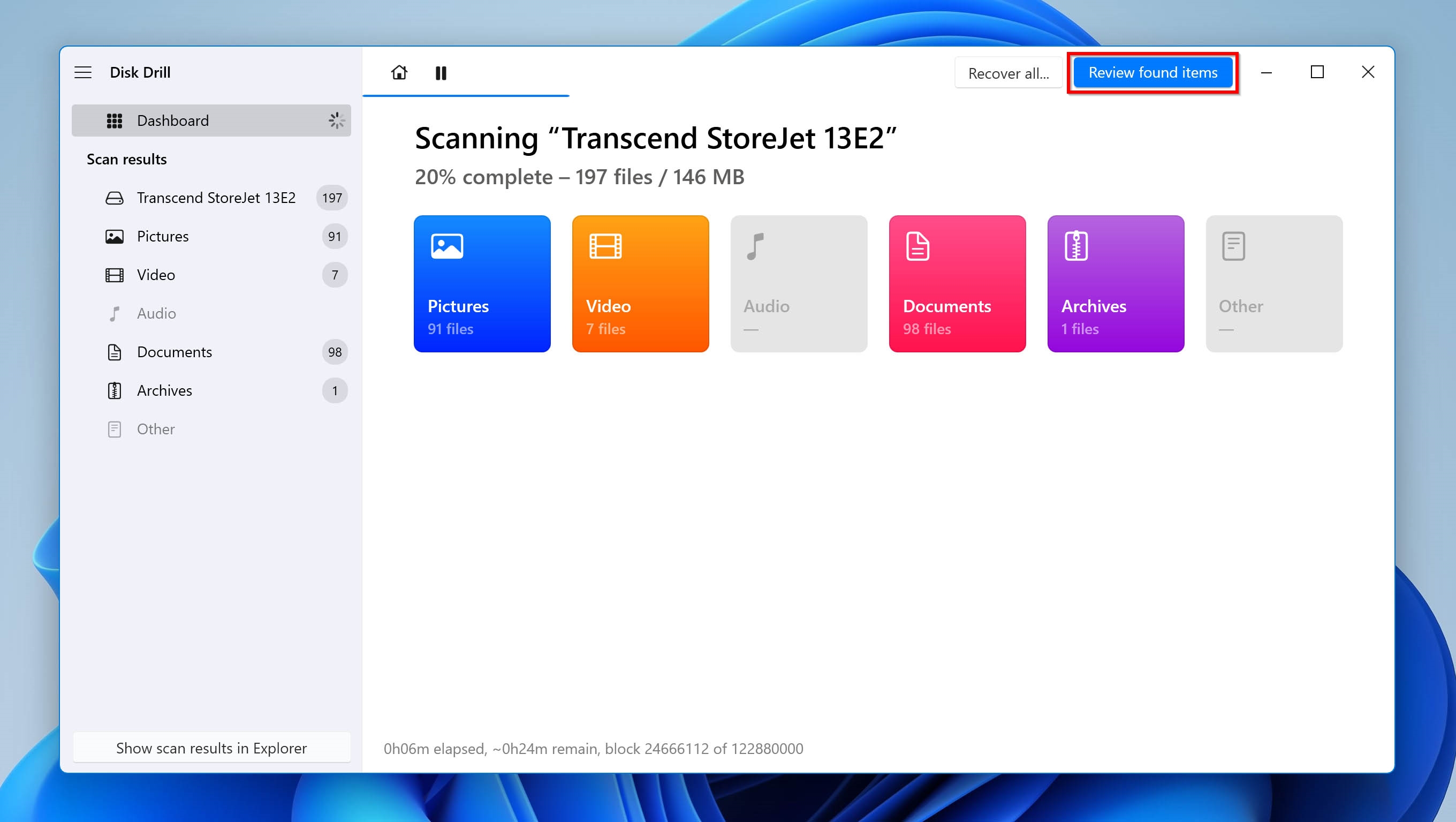Select Other in the sidebar
1456x822 pixels.
point(211,429)
